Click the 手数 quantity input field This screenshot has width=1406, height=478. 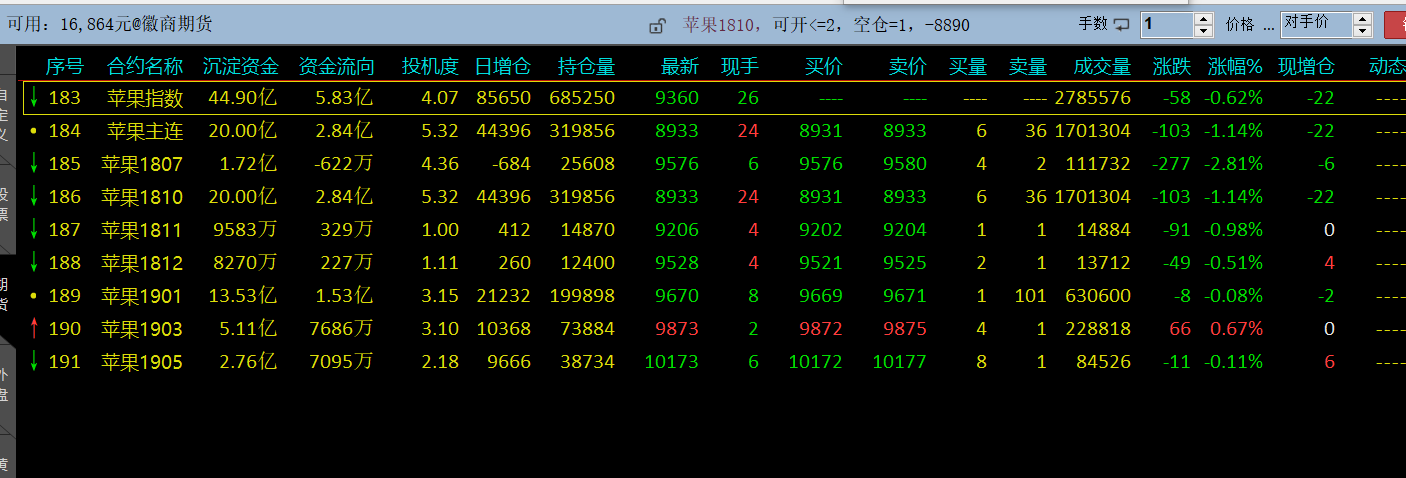[1166, 25]
